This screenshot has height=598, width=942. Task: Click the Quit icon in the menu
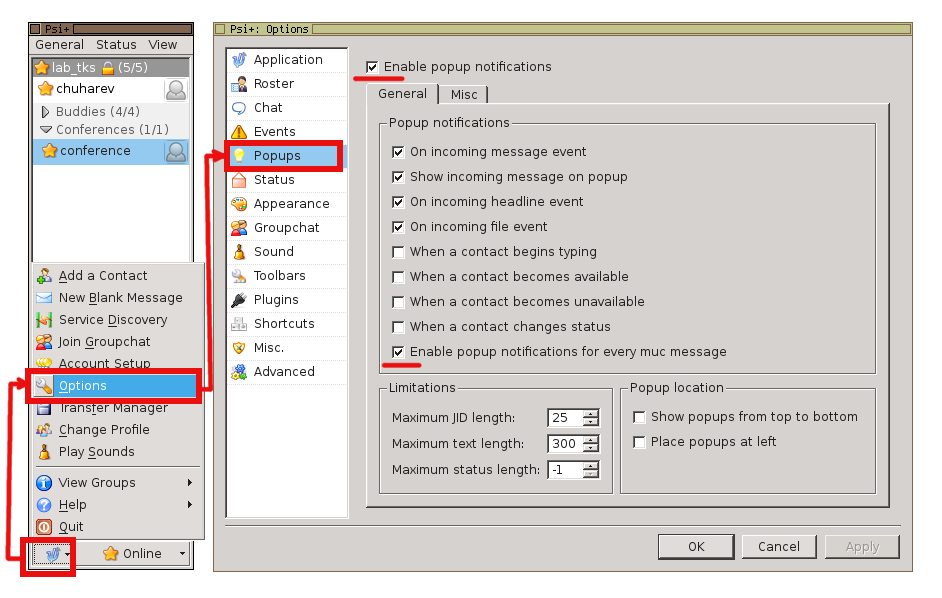(x=44, y=527)
